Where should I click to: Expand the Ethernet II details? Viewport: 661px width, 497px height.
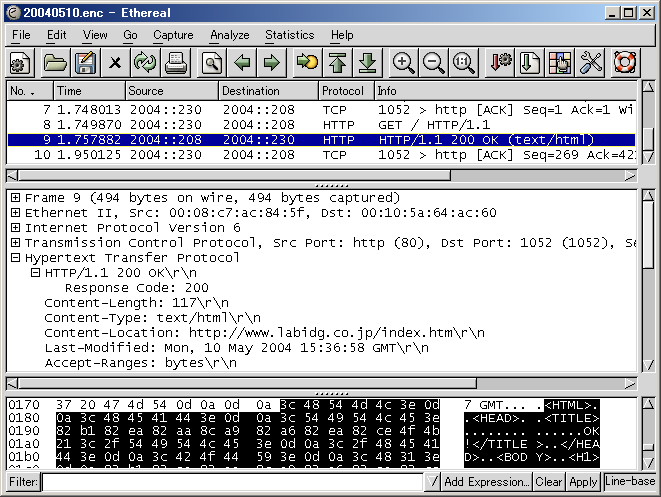pos(16,213)
